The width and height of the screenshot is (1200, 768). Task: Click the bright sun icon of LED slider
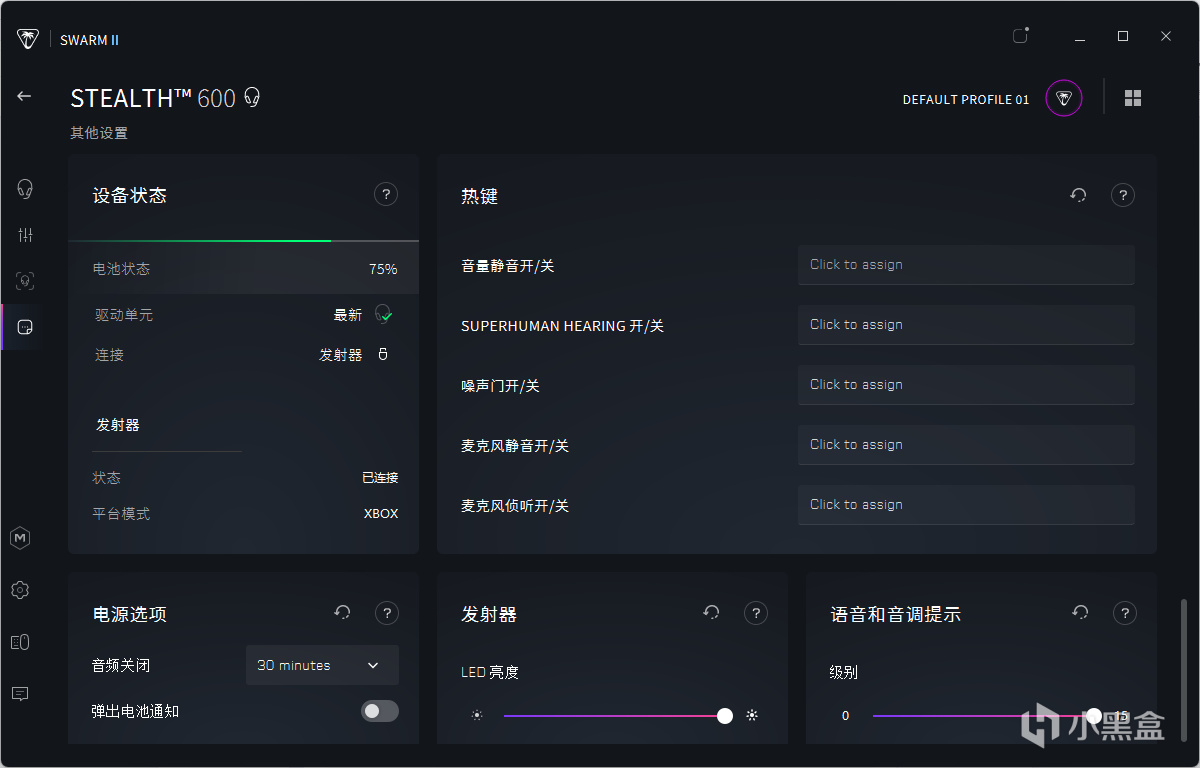[x=752, y=716]
